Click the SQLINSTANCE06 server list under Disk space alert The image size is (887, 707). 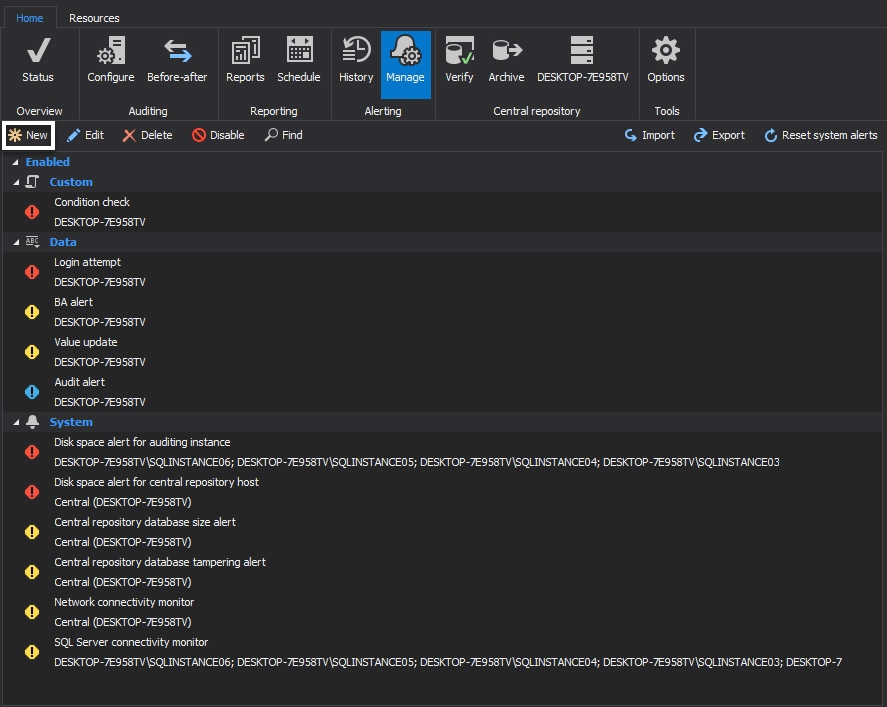click(x=417, y=463)
